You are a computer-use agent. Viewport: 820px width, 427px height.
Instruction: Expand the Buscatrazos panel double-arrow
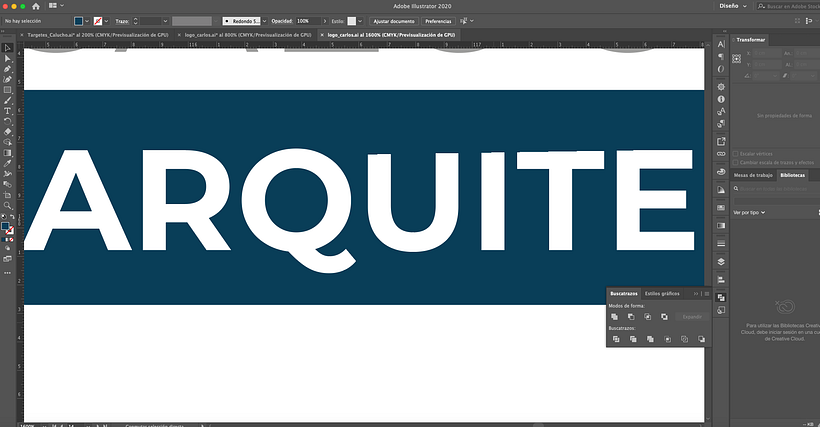click(x=696, y=294)
